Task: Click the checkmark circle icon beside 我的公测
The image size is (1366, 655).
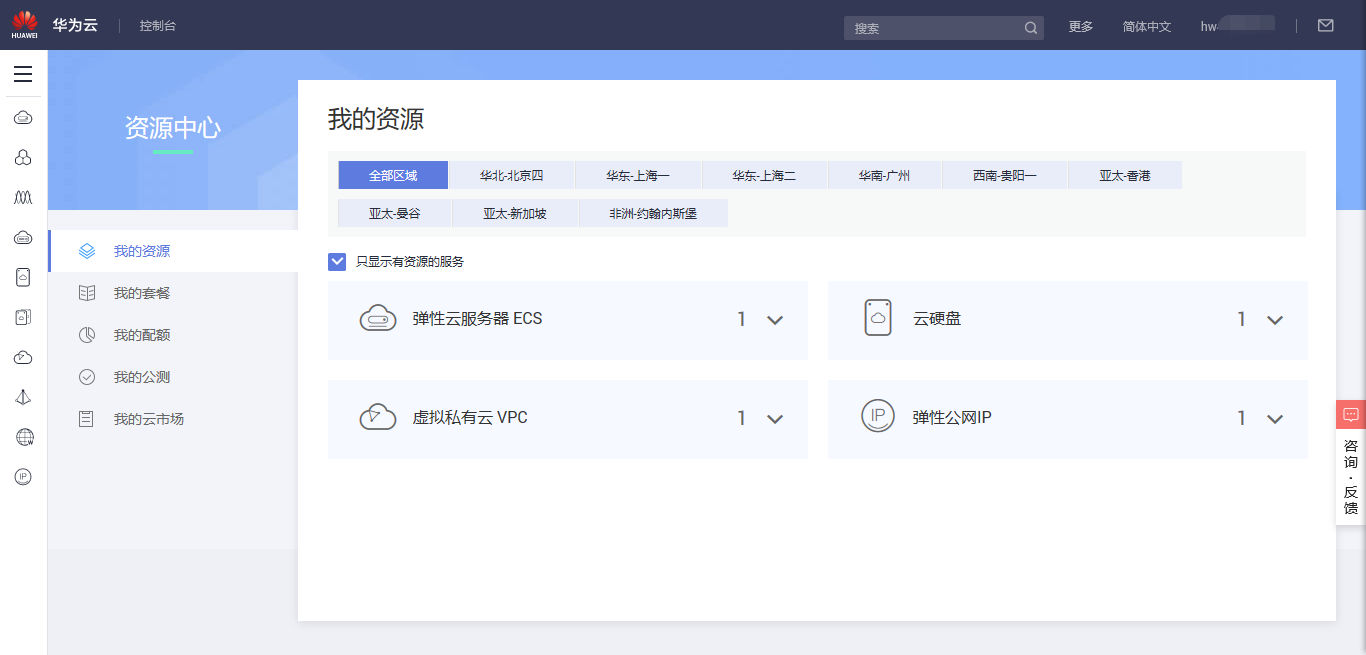Action: 87,377
